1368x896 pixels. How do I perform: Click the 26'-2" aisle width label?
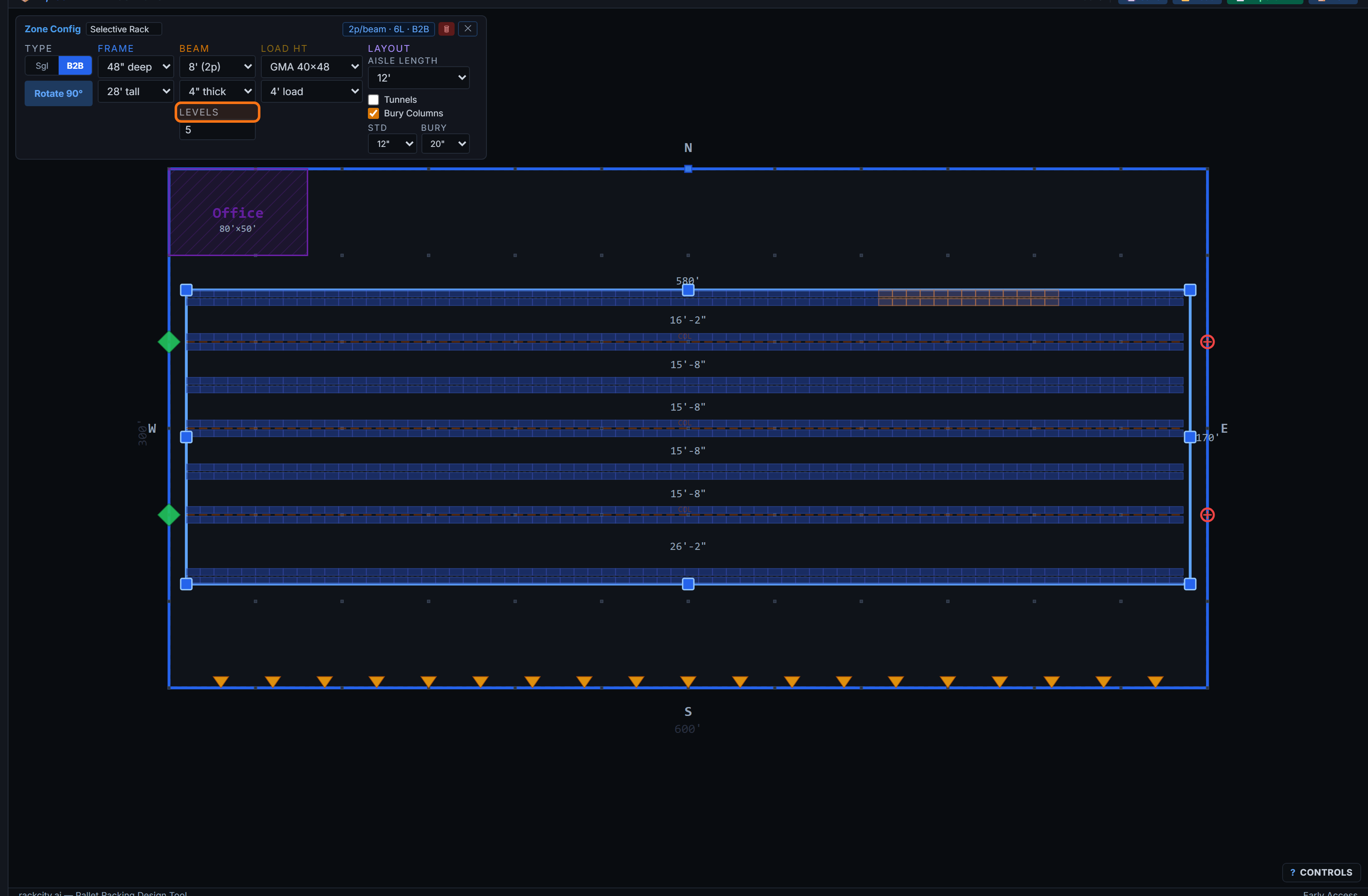[688, 546]
